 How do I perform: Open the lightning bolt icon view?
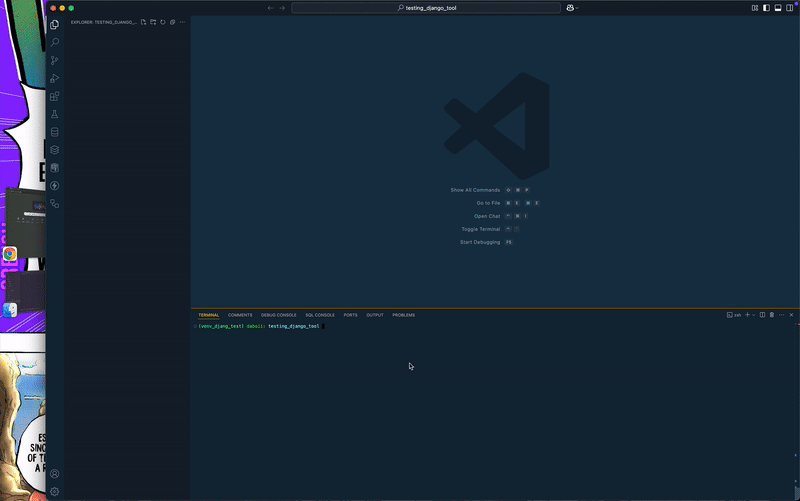tap(55, 186)
